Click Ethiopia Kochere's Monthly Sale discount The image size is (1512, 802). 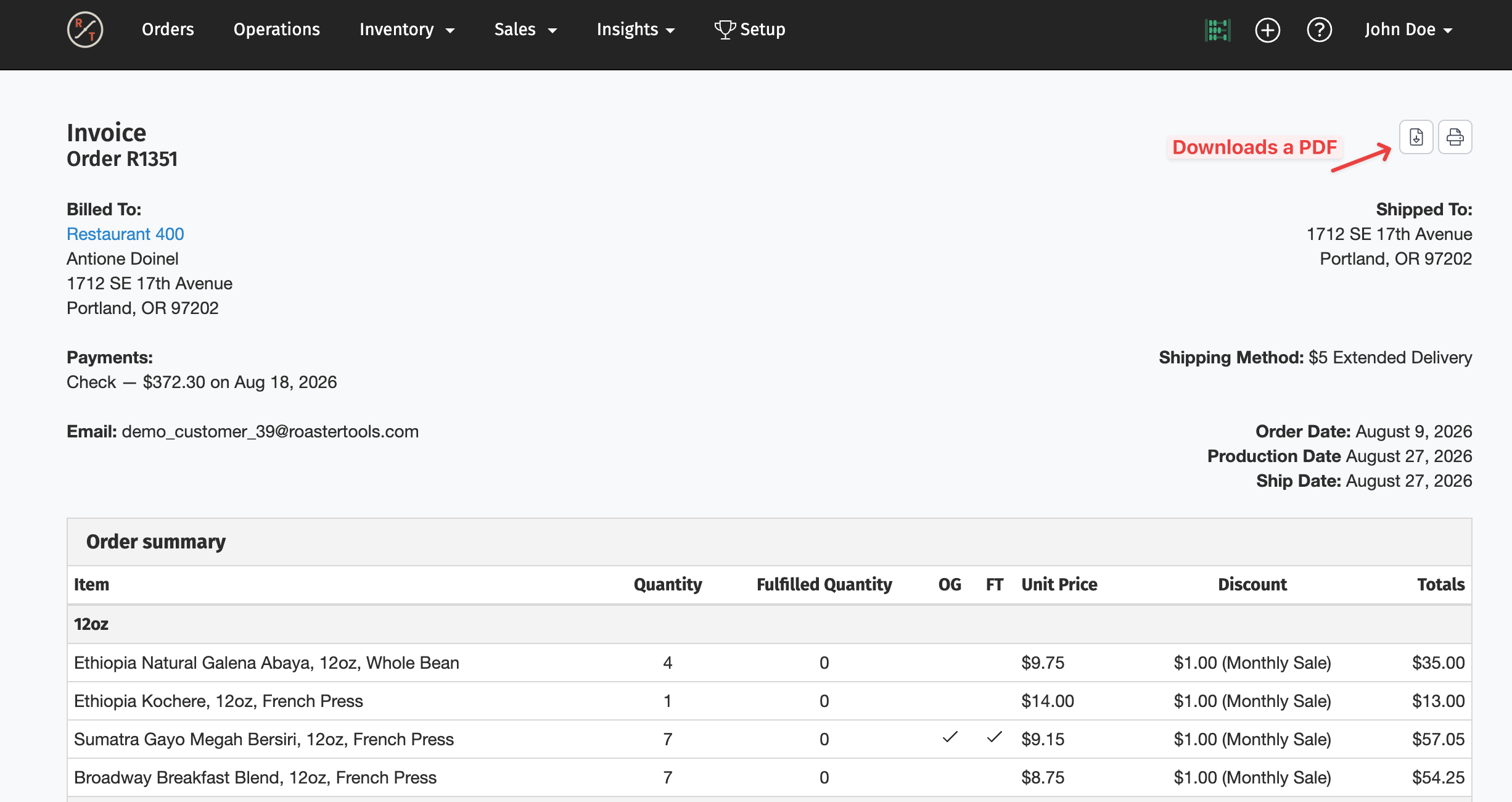tap(1252, 701)
